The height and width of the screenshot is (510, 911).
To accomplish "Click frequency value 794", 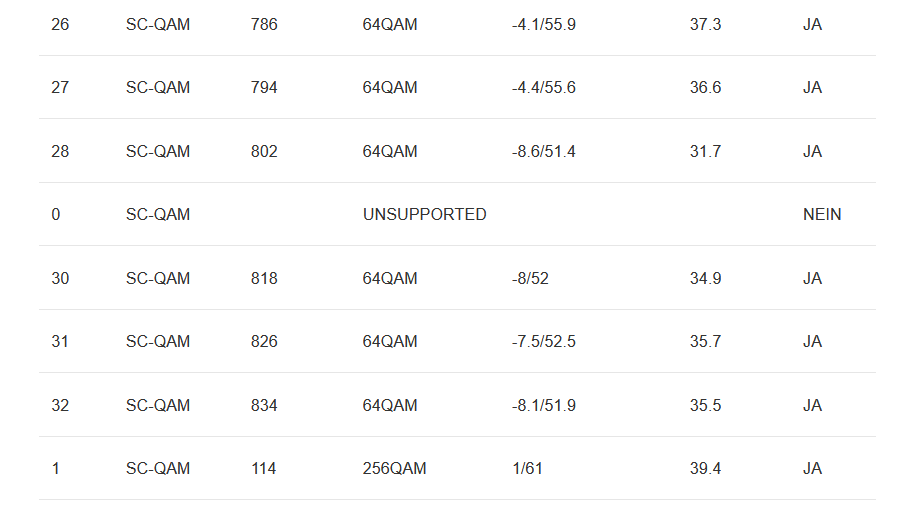I will (x=264, y=88).
